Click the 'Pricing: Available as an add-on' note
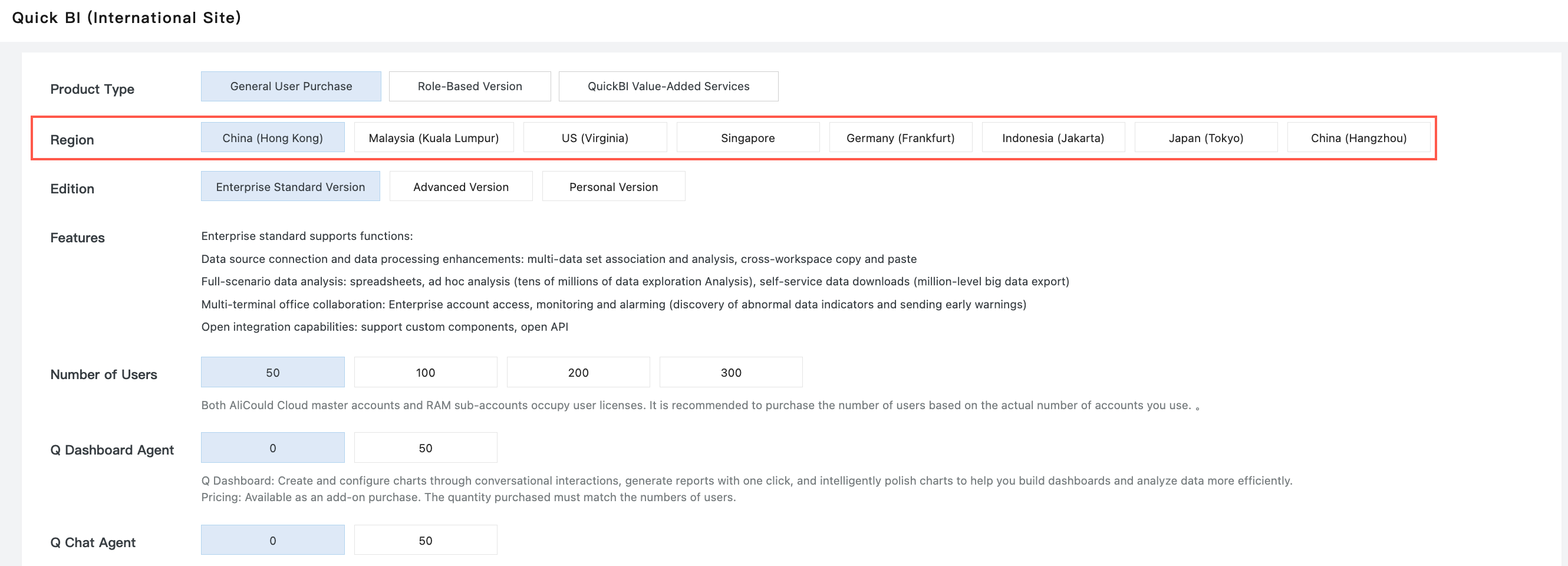 [469, 497]
